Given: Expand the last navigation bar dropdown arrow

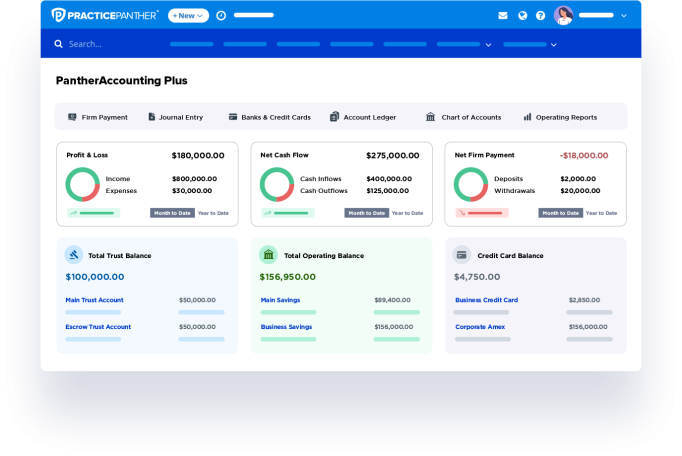Looking at the screenshot, I should (553, 45).
